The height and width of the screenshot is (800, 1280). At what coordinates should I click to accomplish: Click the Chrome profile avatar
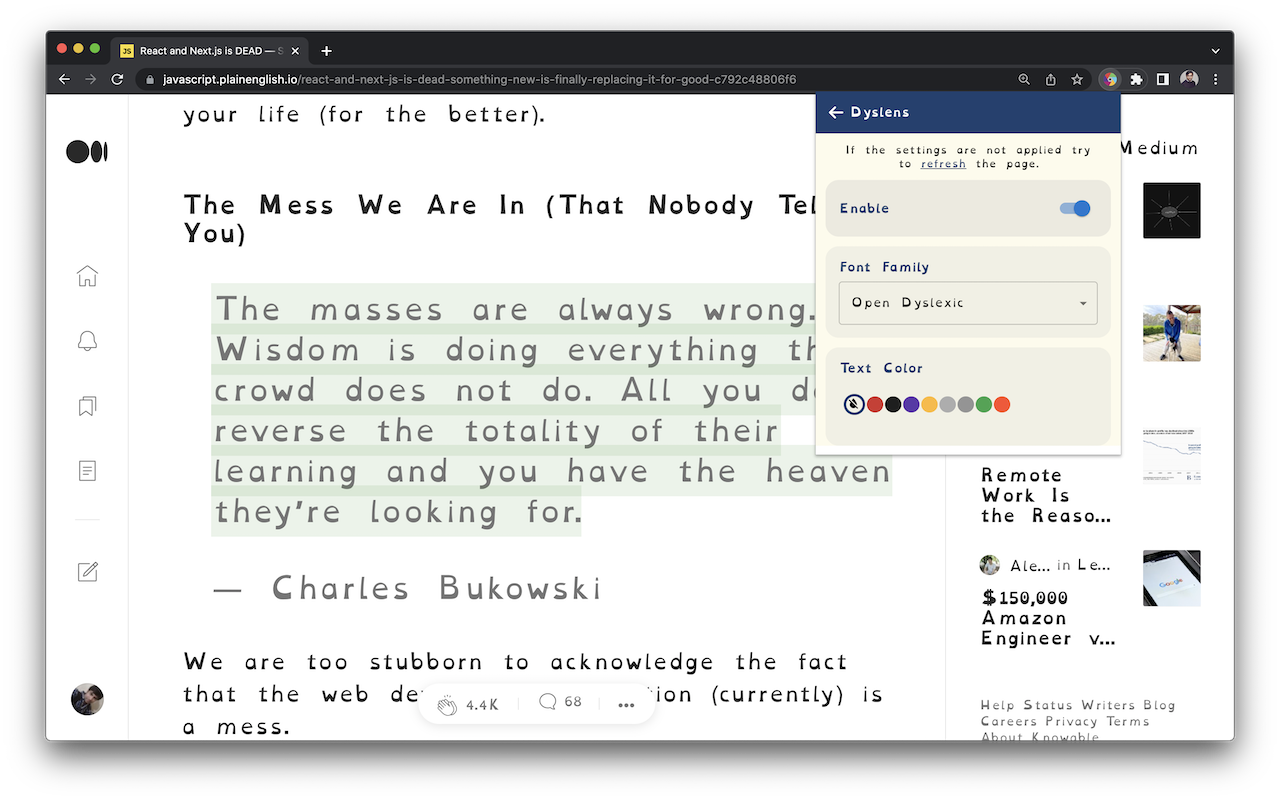[1189, 79]
